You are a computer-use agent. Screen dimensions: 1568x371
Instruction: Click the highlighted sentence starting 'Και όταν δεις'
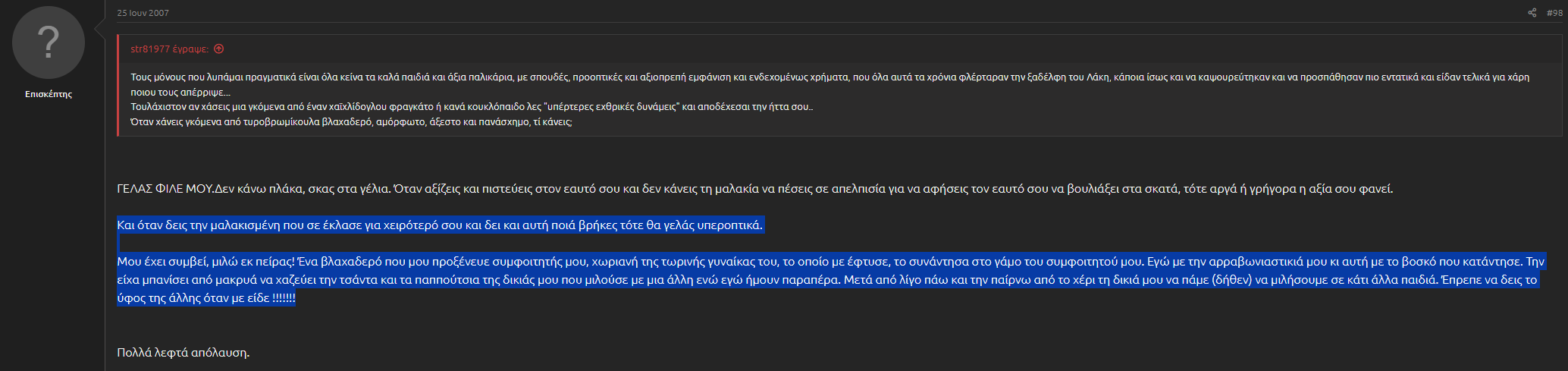coord(439,225)
